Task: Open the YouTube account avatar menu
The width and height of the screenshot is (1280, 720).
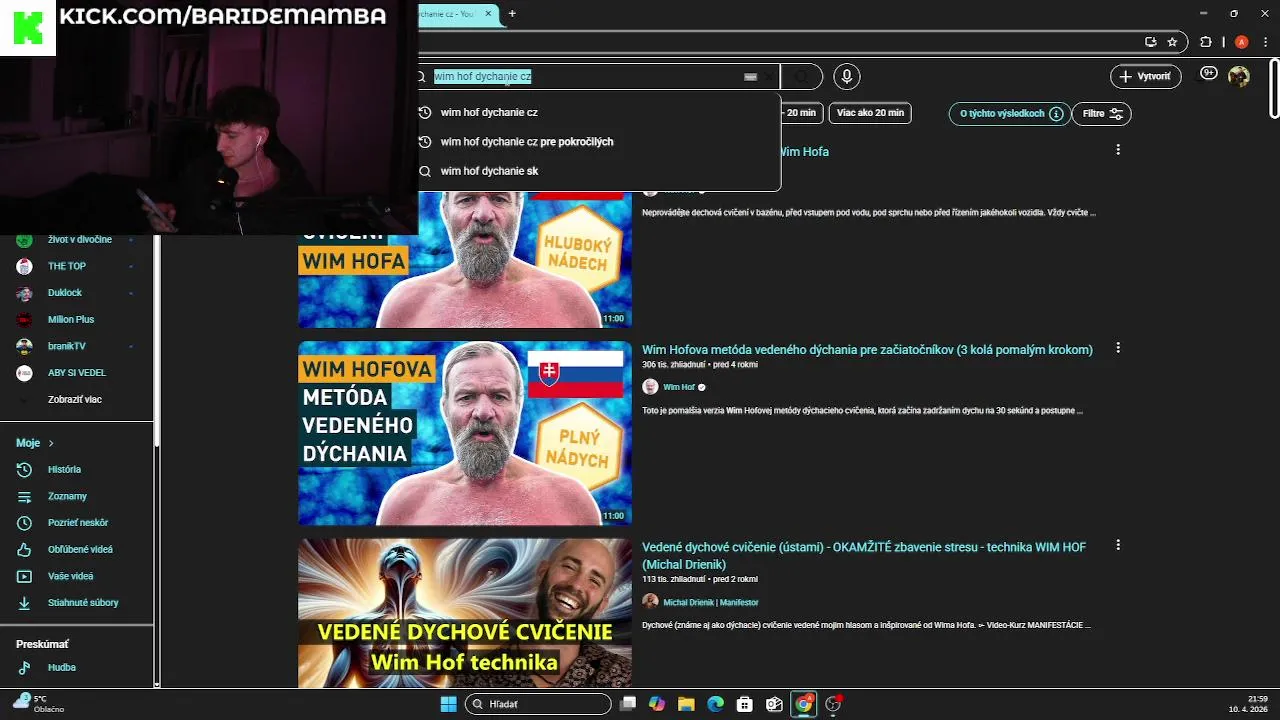Action: pyautogui.click(x=1239, y=76)
